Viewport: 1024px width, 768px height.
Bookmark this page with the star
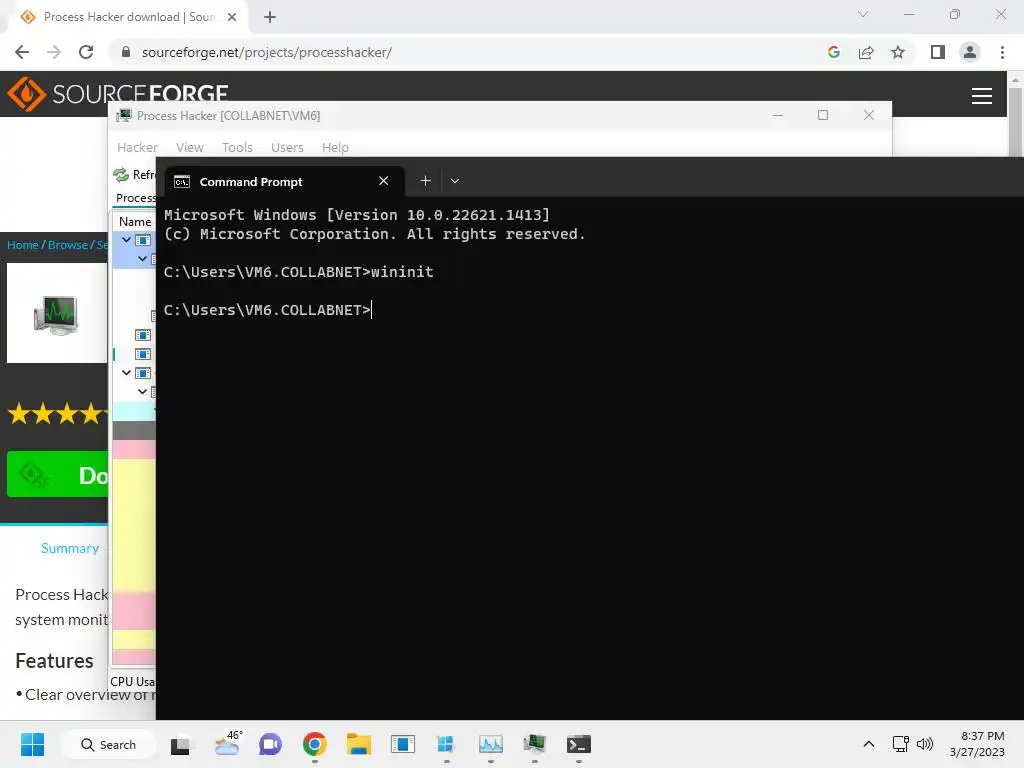point(898,52)
